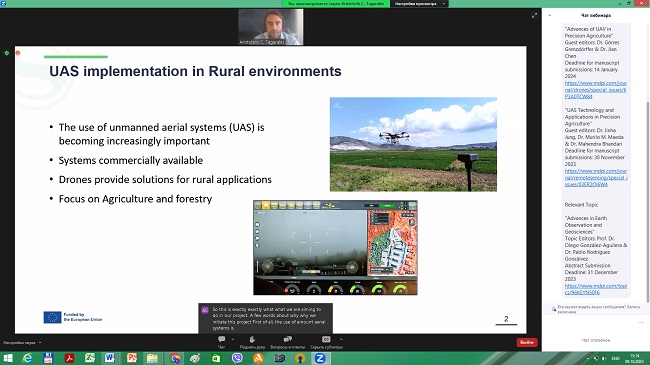
Task: Switch to Word in the taskbar
Action: (110, 358)
